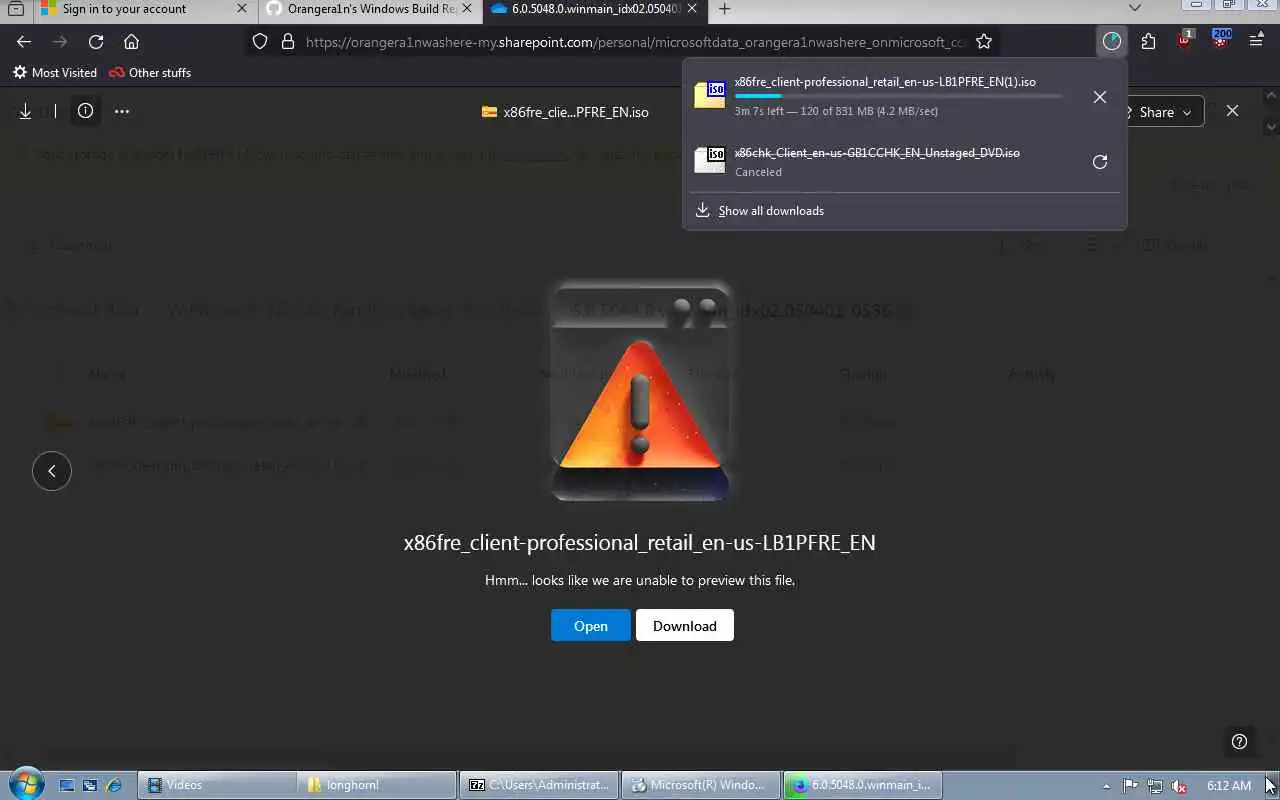The height and width of the screenshot is (800, 1280).
Task: Open a new browser tab
Action: point(724,9)
